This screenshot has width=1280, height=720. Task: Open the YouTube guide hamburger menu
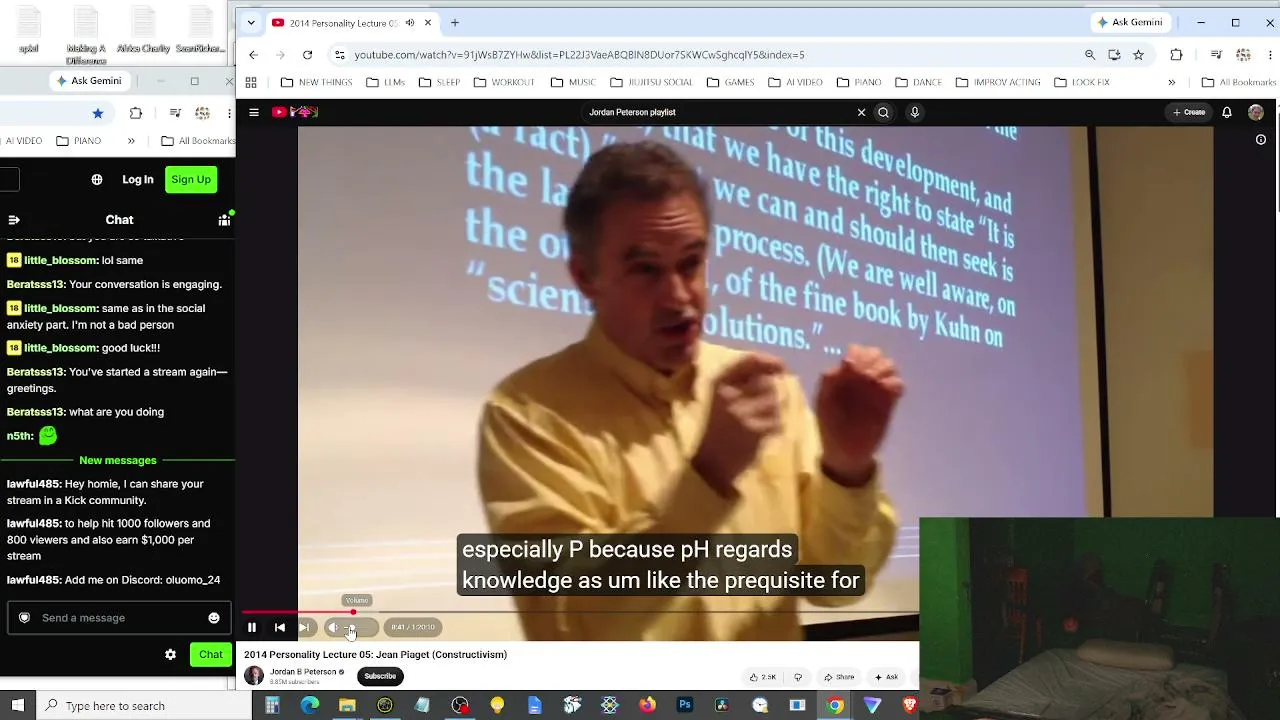tap(254, 113)
